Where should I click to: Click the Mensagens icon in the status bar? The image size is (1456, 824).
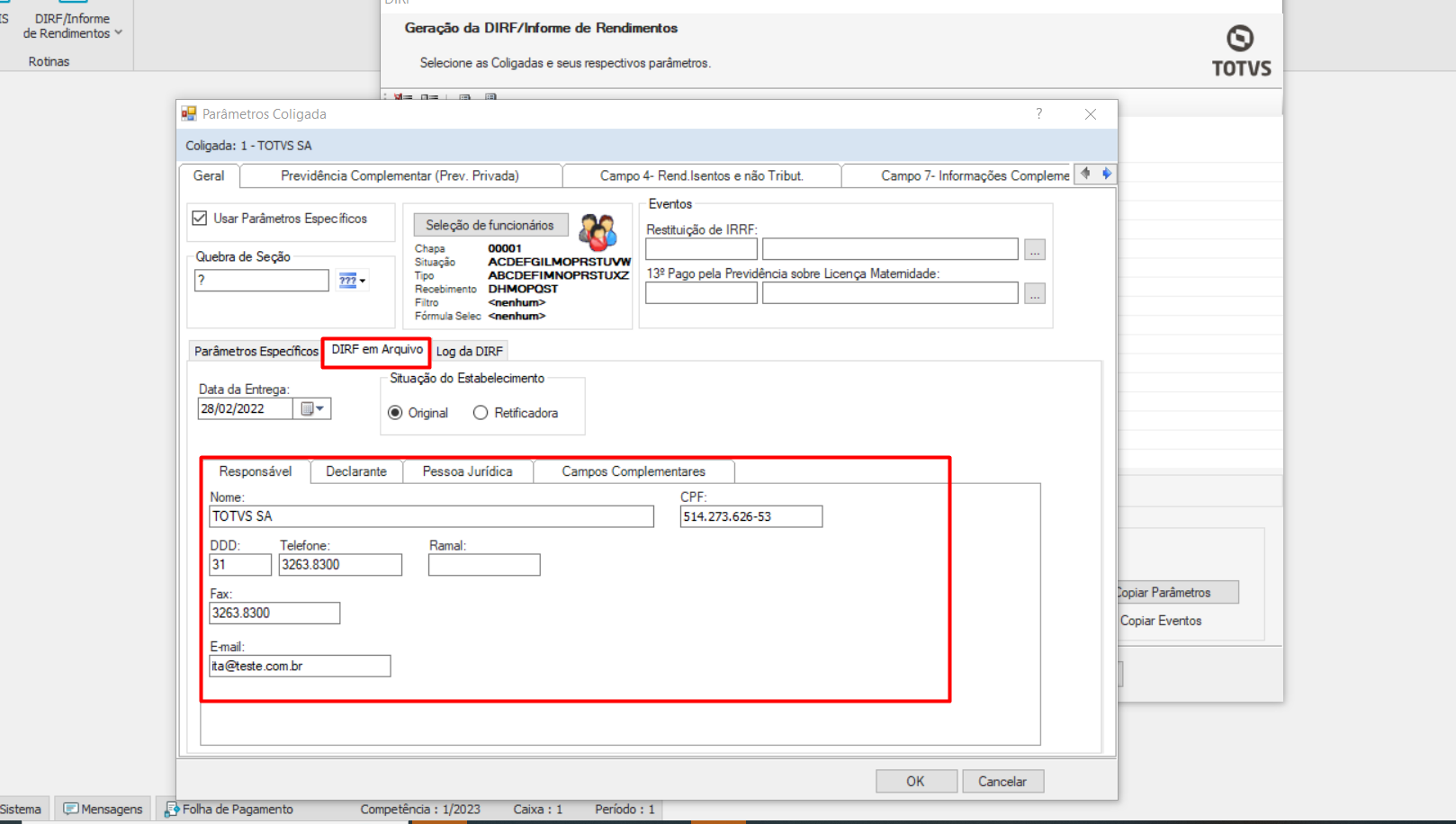(70, 810)
